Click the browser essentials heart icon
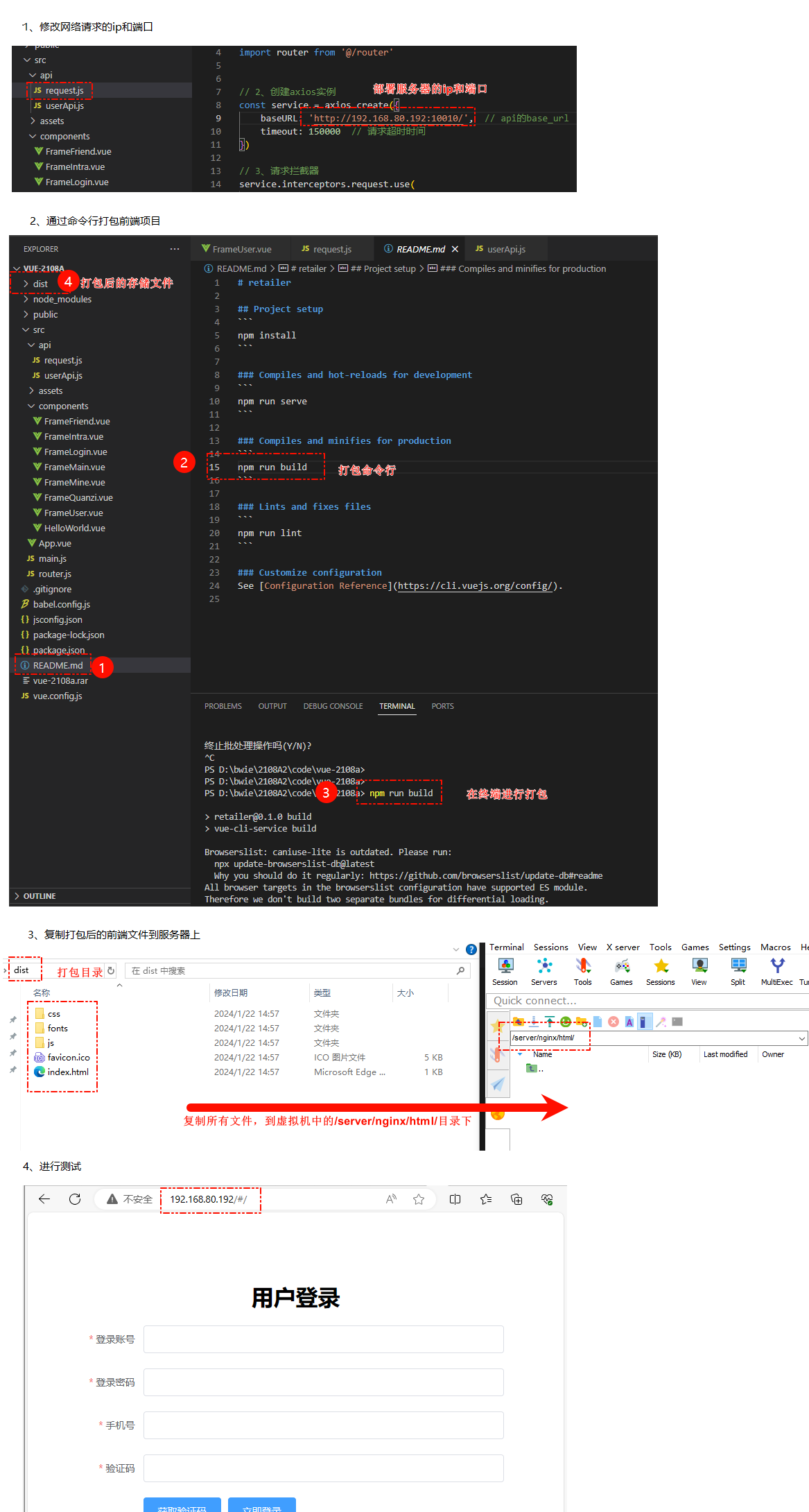Viewport: 809px width, 1512px height. click(x=547, y=1199)
